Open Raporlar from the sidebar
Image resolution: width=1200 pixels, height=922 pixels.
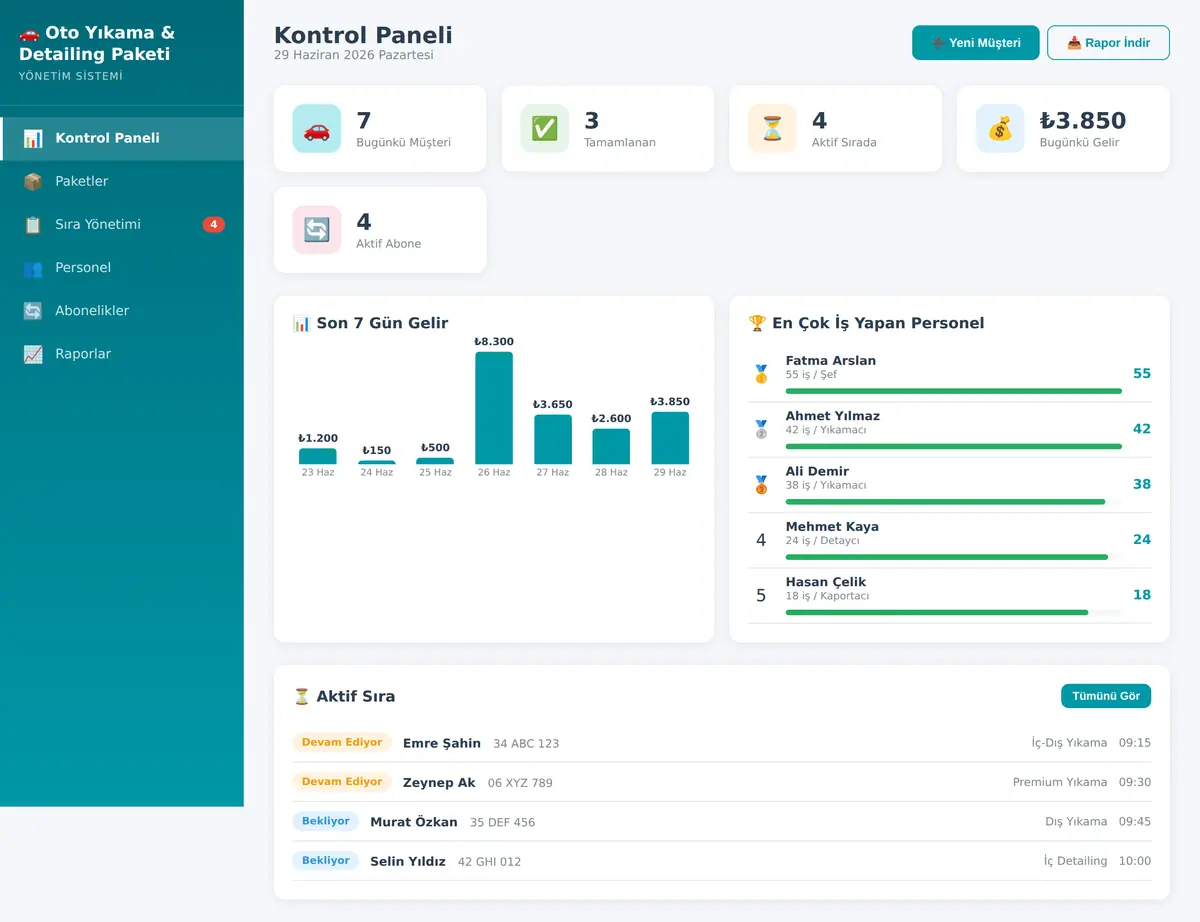coord(122,354)
